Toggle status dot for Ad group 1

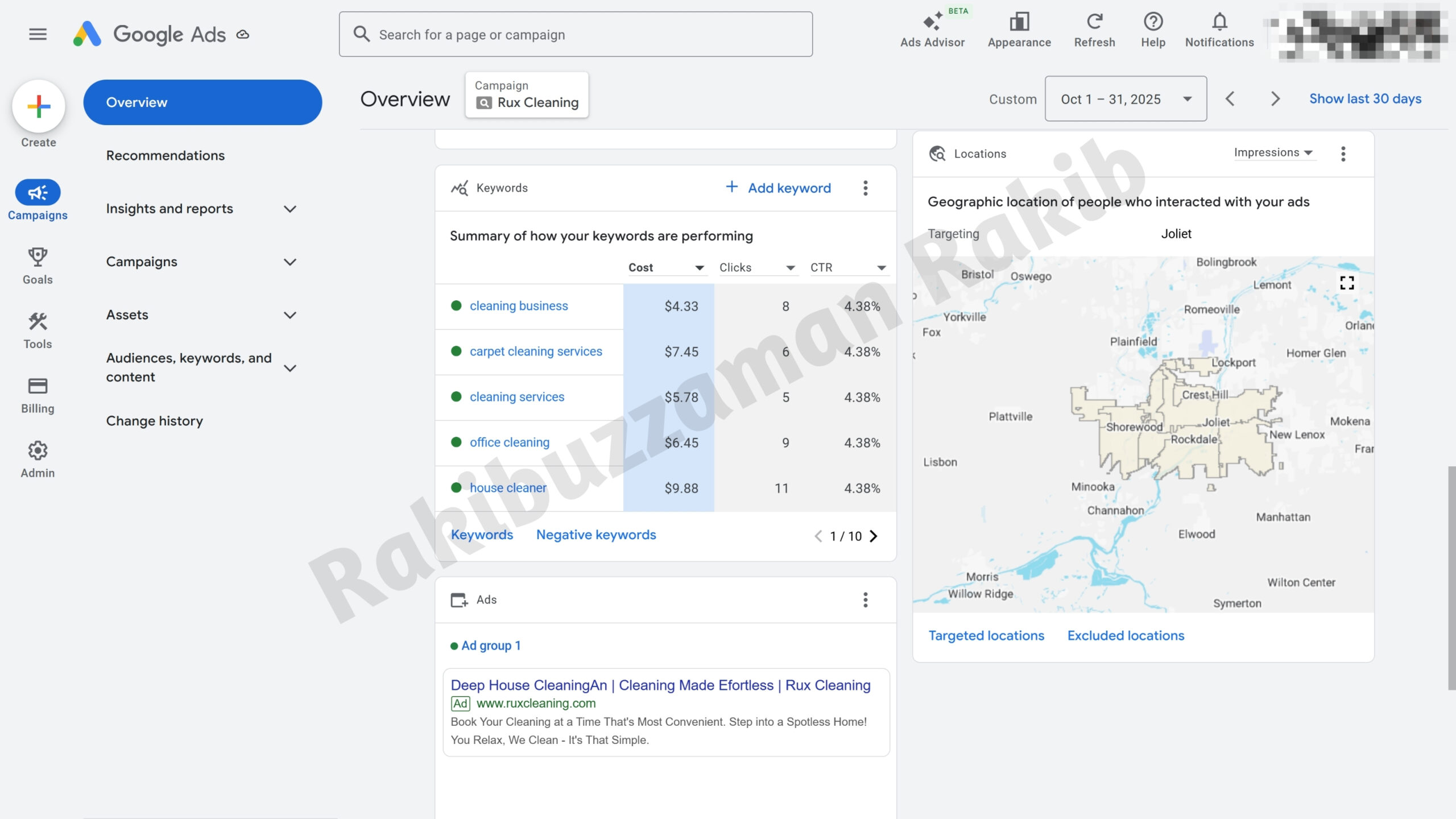(454, 646)
